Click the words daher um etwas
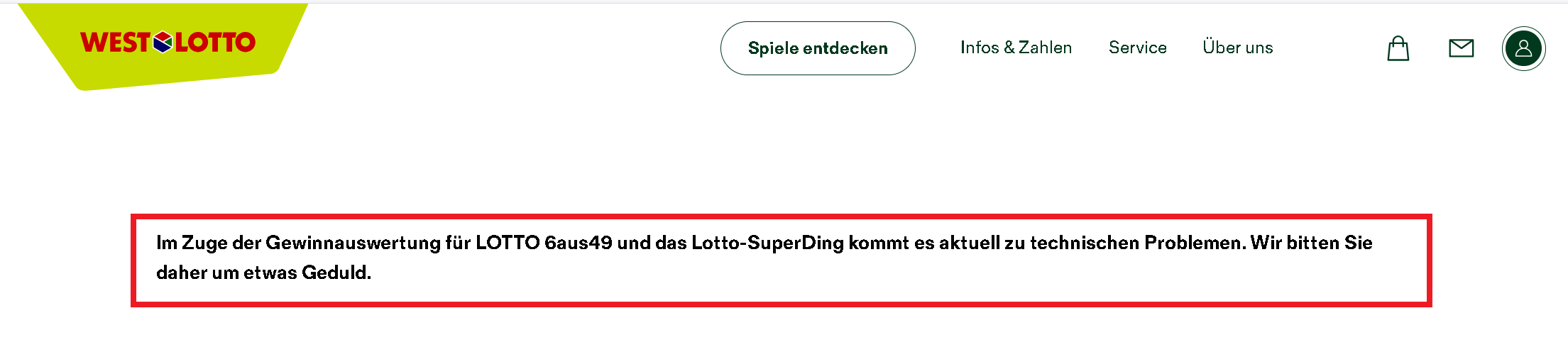The height and width of the screenshot is (340, 1568). point(226,273)
